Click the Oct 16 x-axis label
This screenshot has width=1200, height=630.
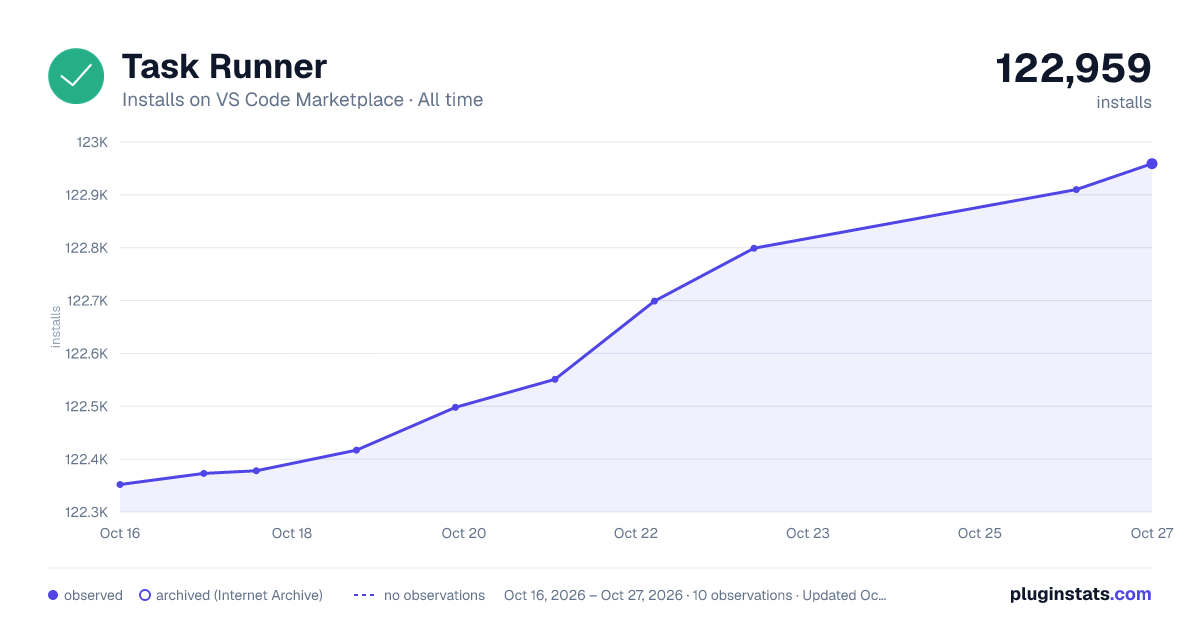pyautogui.click(x=120, y=533)
